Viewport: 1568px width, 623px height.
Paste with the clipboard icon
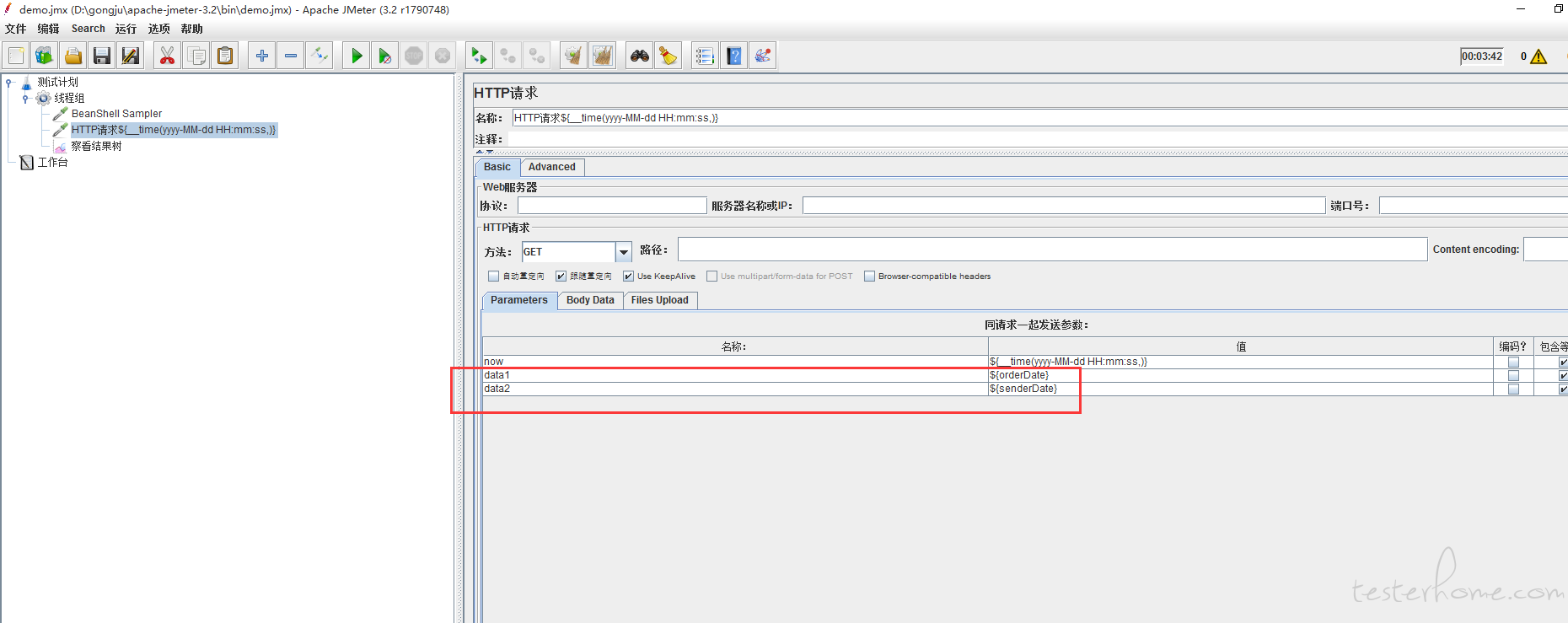click(x=225, y=56)
